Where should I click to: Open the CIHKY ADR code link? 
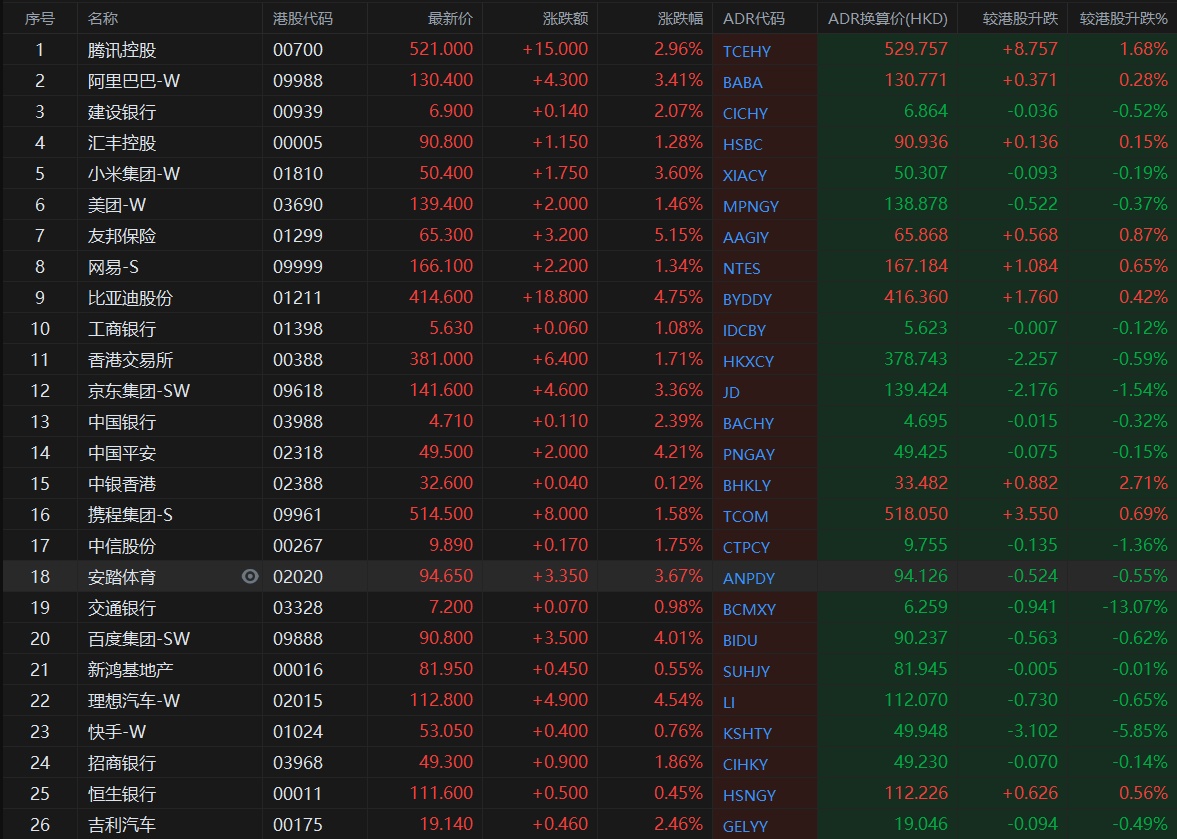(x=745, y=764)
